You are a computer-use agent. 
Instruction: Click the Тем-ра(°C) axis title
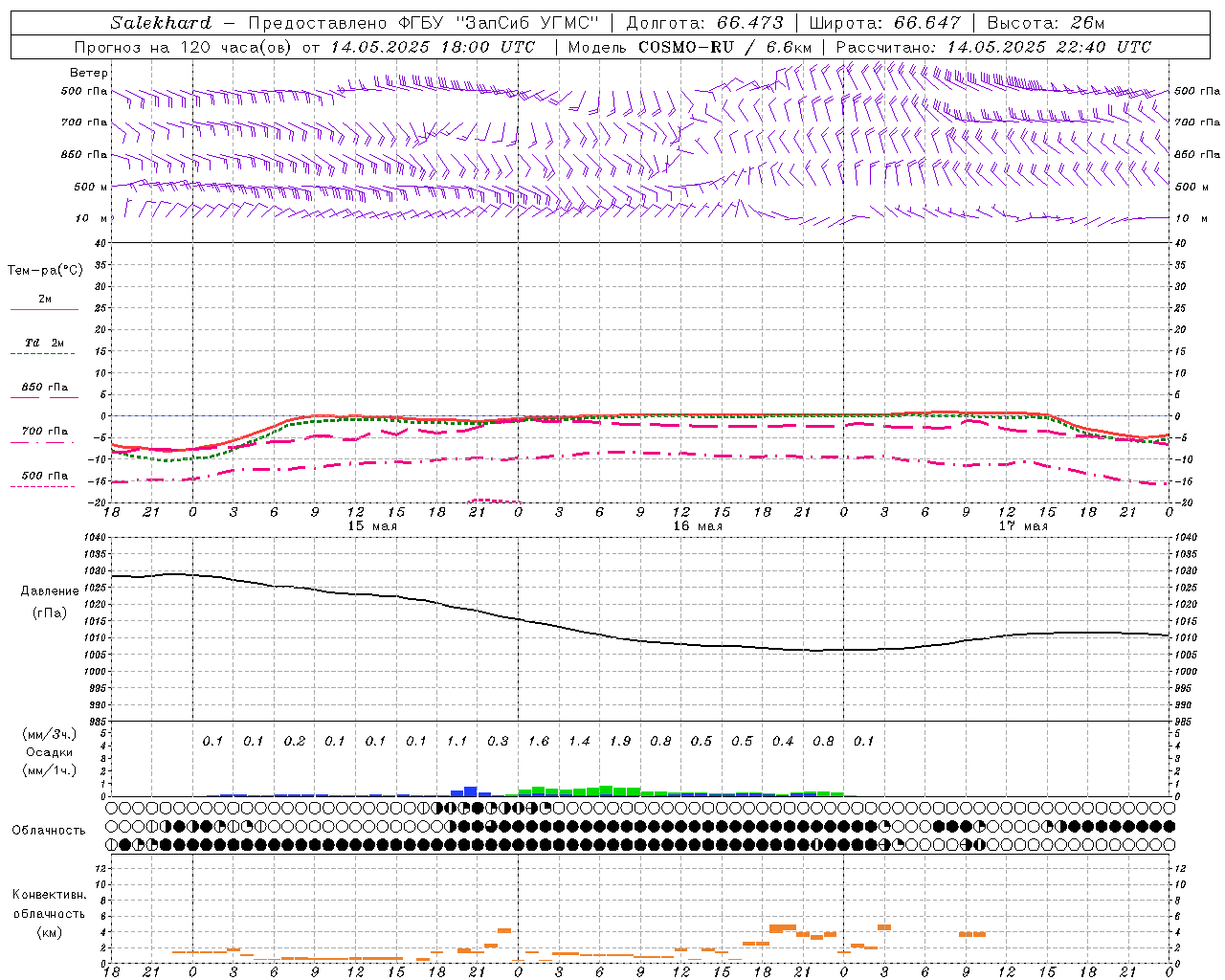[45, 271]
